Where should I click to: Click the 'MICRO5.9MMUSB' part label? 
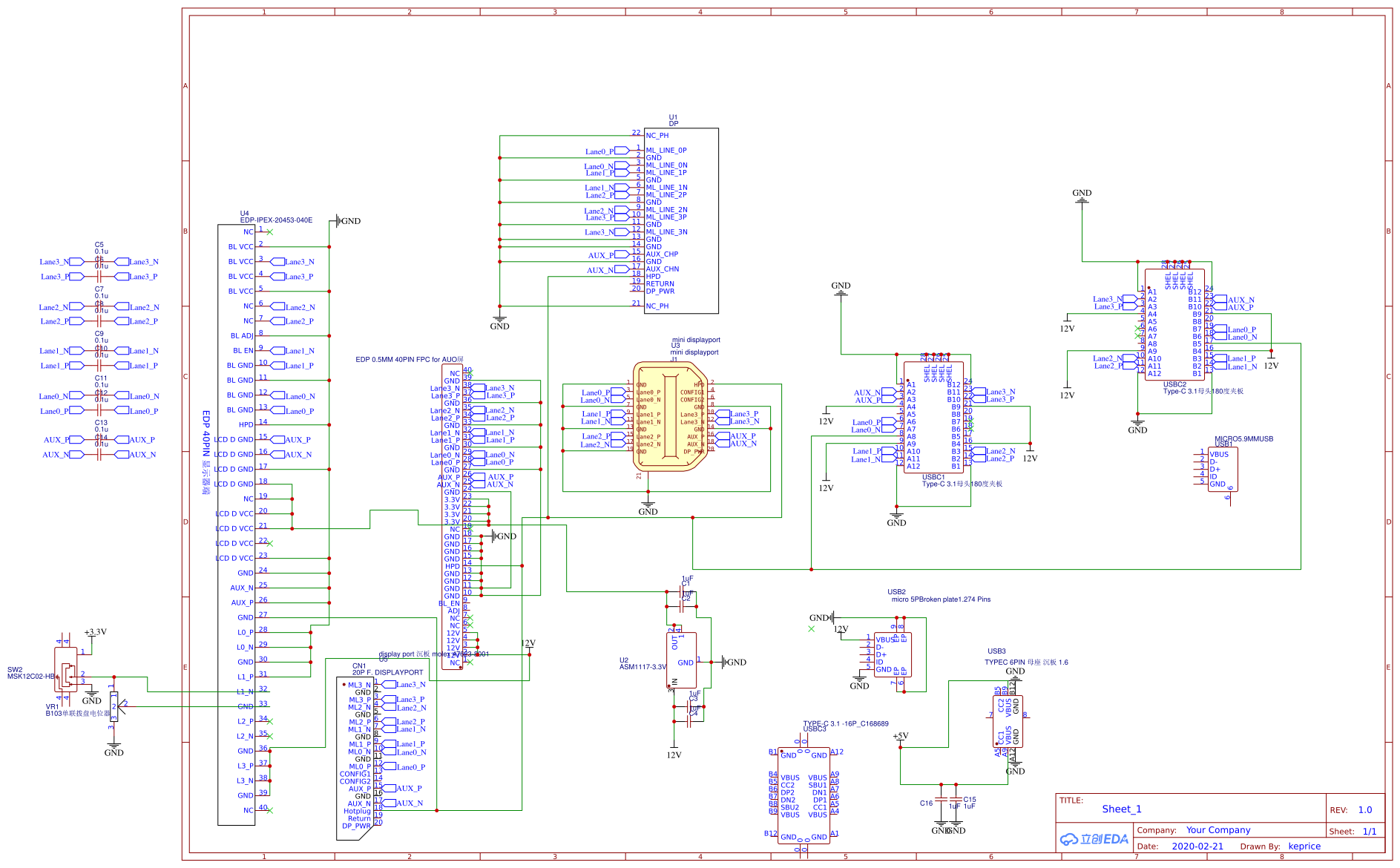1243,439
